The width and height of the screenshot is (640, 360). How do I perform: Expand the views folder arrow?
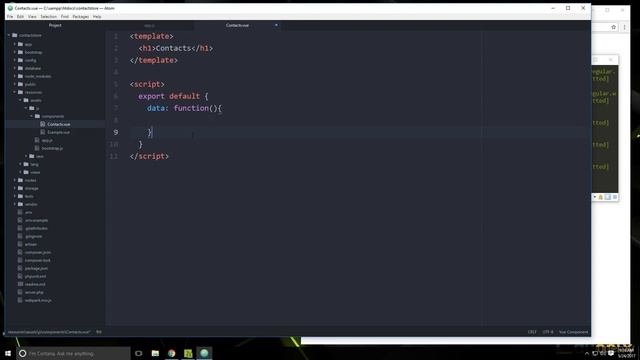(20, 172)
